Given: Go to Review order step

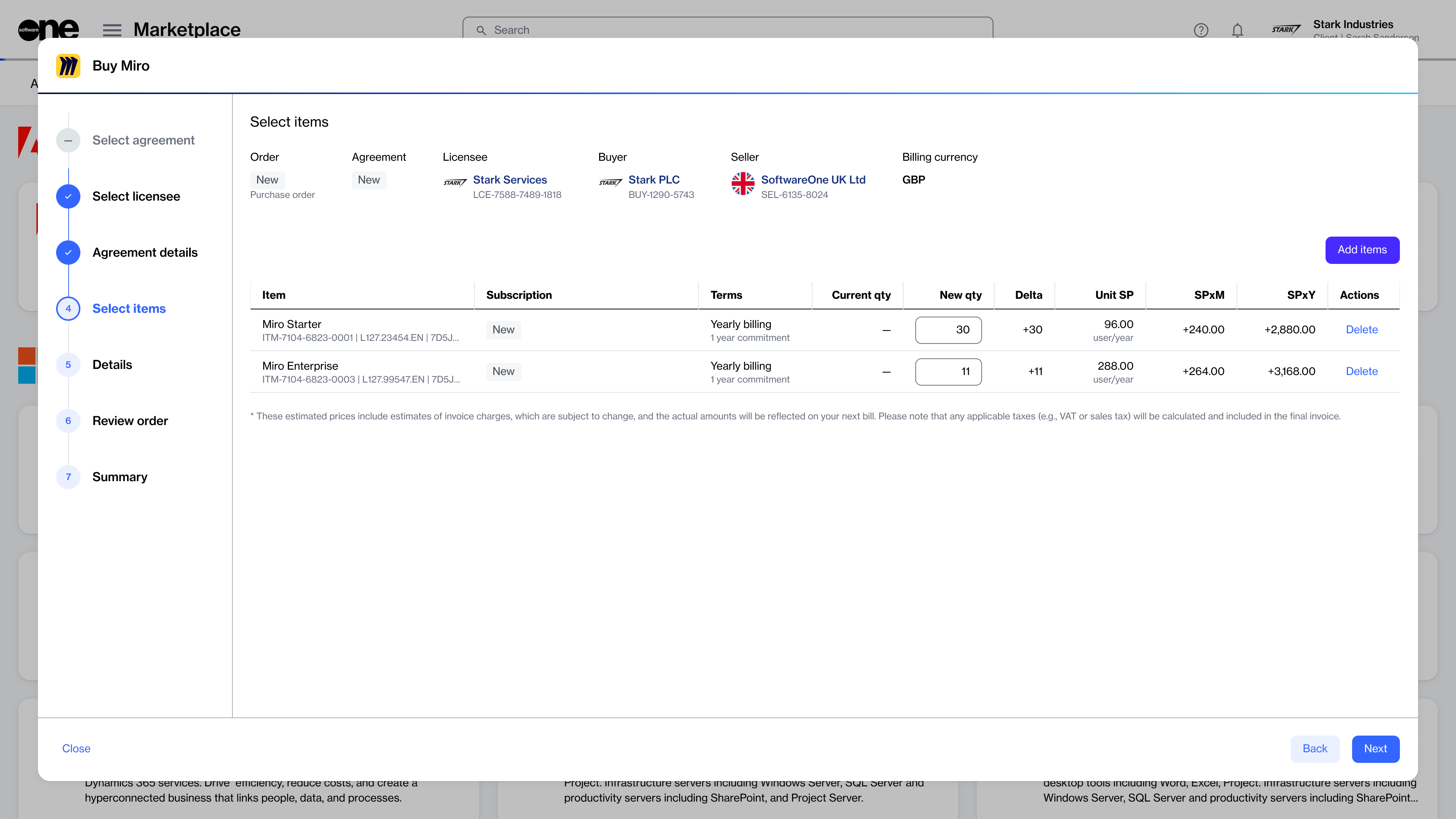Looking at the screenshot, I should click(130, 421).
